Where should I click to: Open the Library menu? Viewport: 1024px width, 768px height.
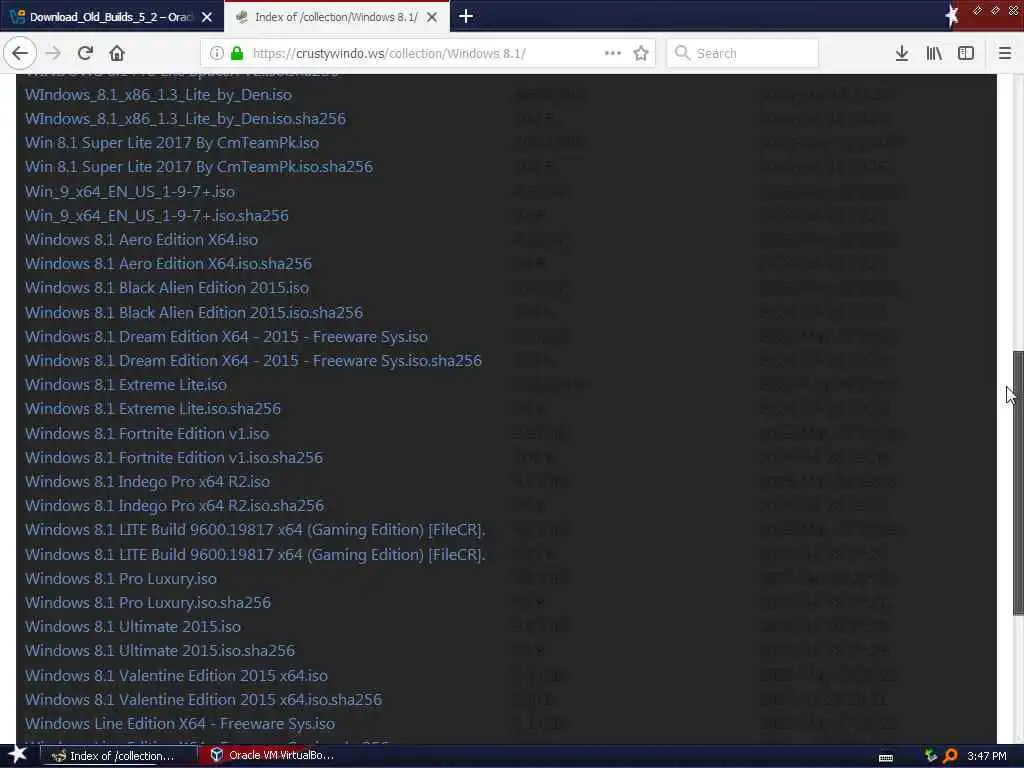tap(934, 53)
